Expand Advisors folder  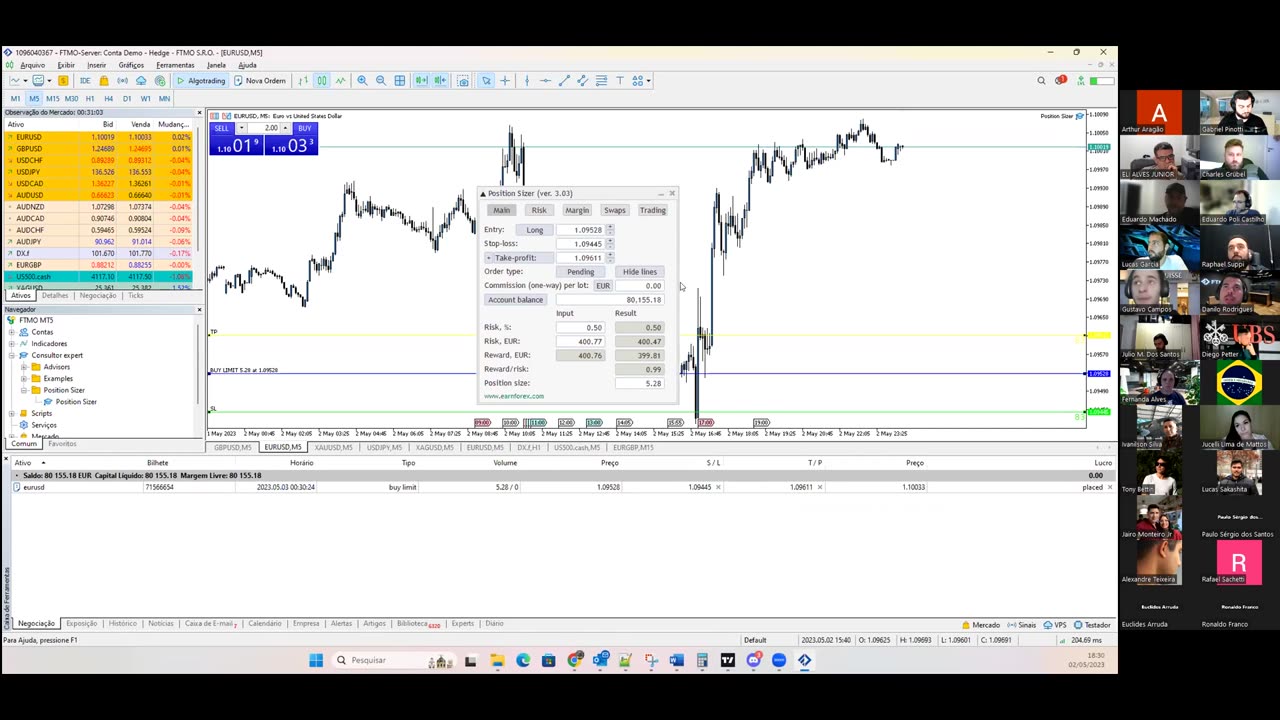pos(23,367)
